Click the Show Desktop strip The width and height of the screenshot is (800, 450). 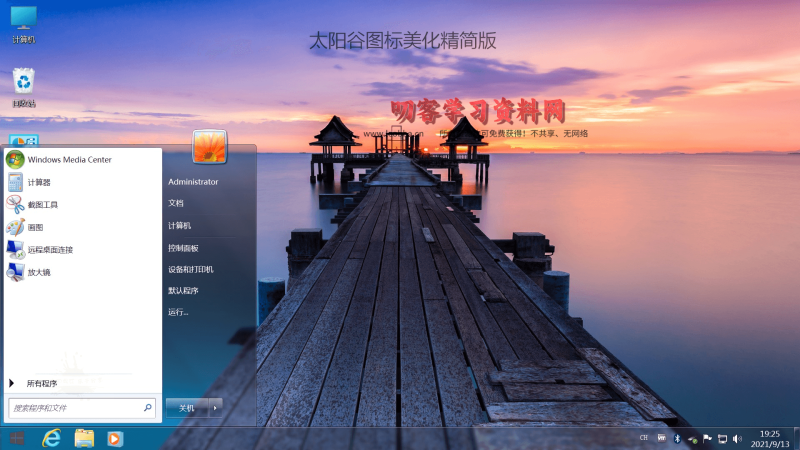[x=796, y=439]
